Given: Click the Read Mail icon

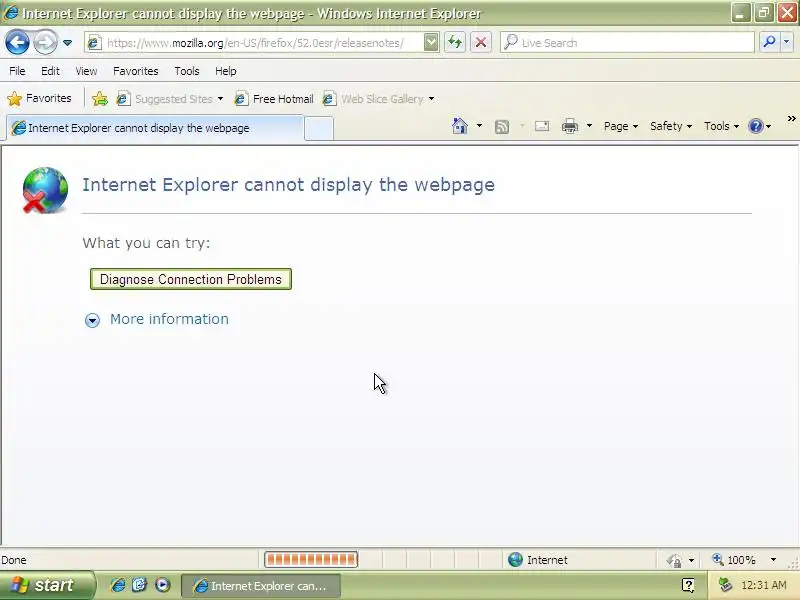Looking at the screenshot, I should point(542,126).
